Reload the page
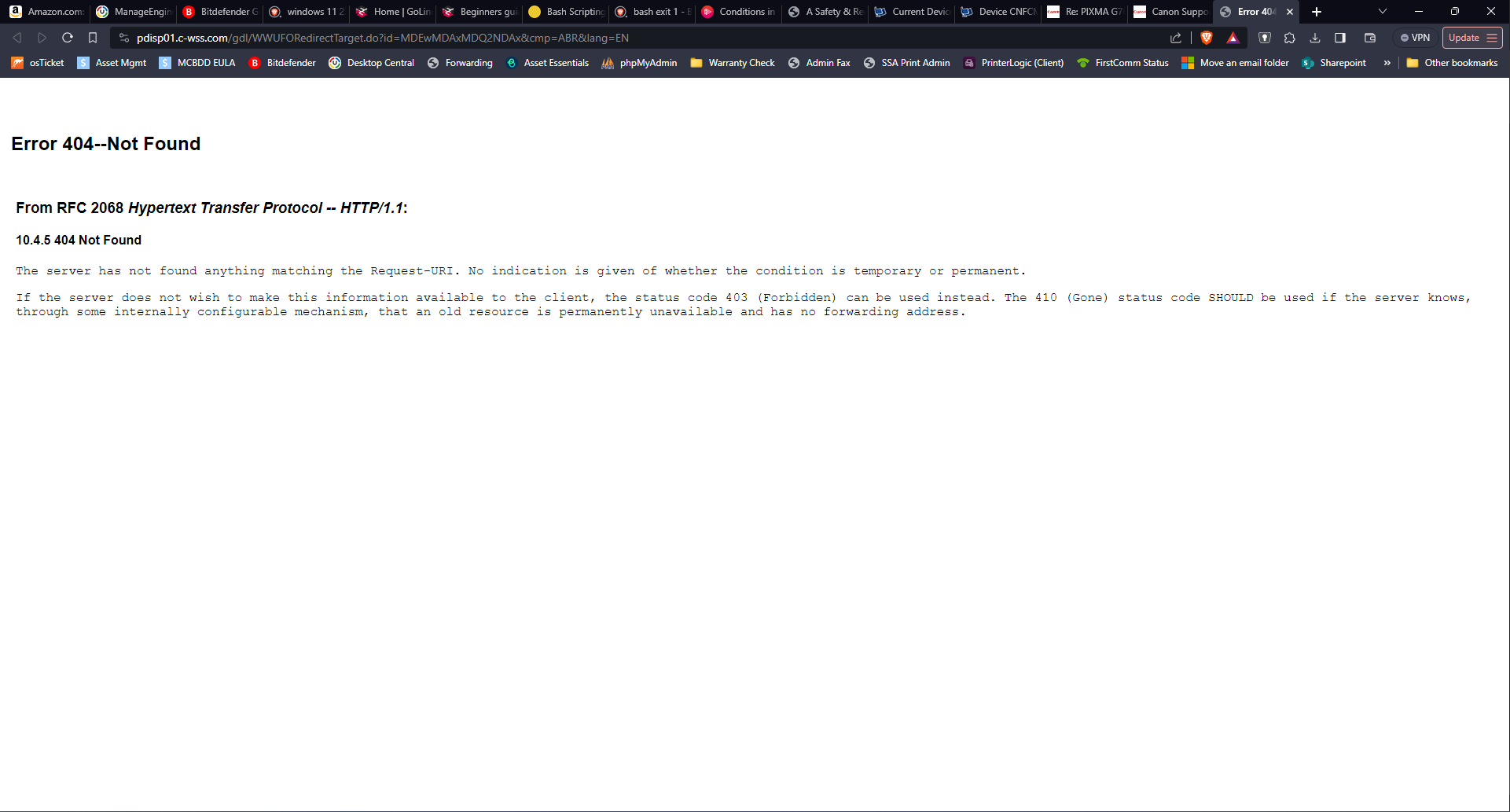This screenshot has width=1510, height=812. pyautogui.click(x=68, y=38)
